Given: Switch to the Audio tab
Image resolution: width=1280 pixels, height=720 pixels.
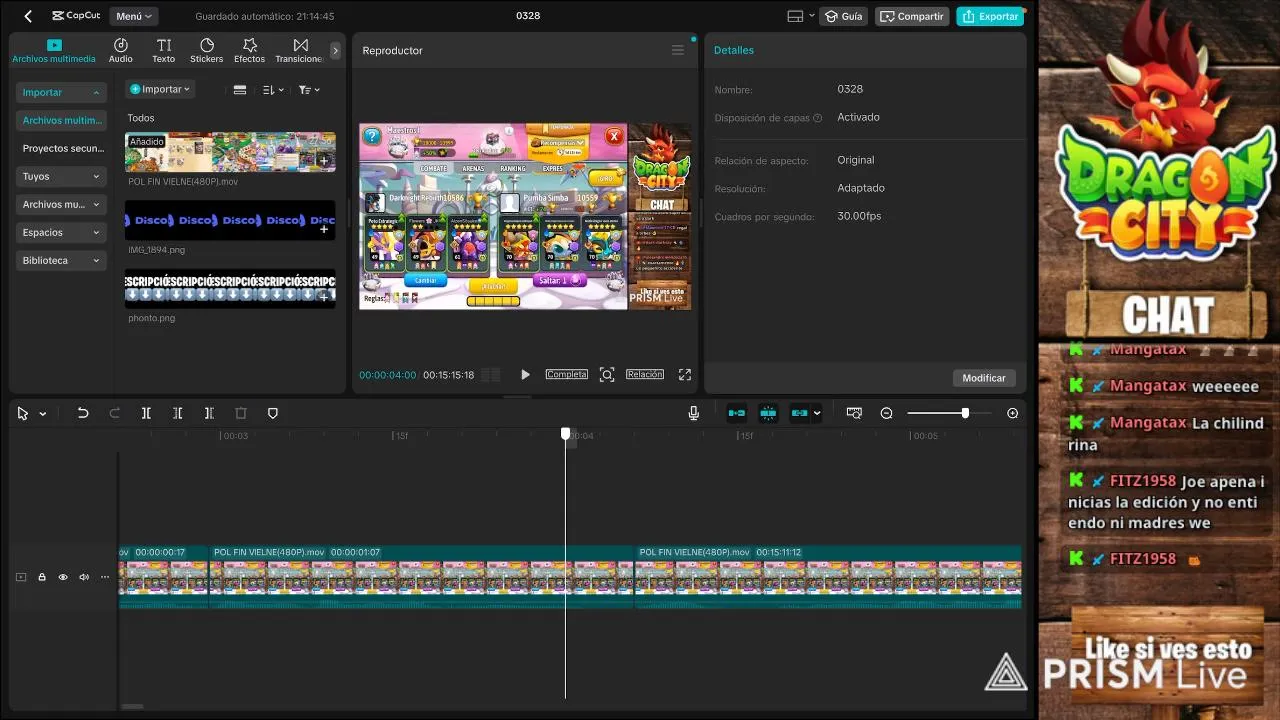Looking at the screenshot, I should (x=121, y=51).
